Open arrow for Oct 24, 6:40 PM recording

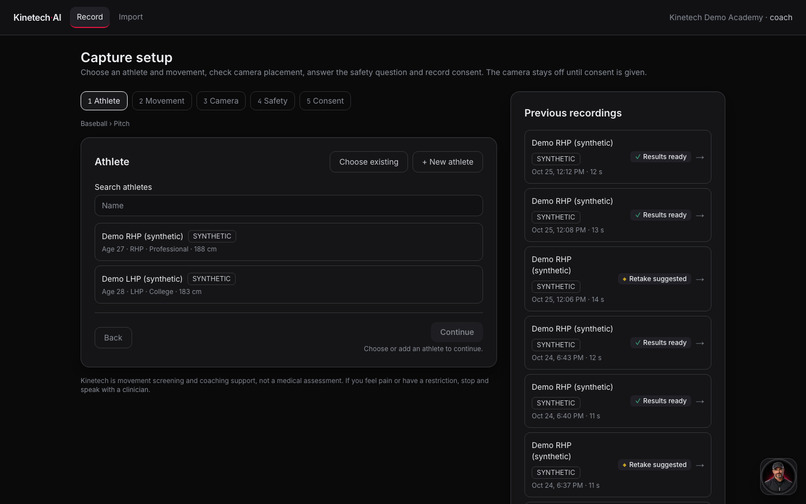tap(700, 401)
